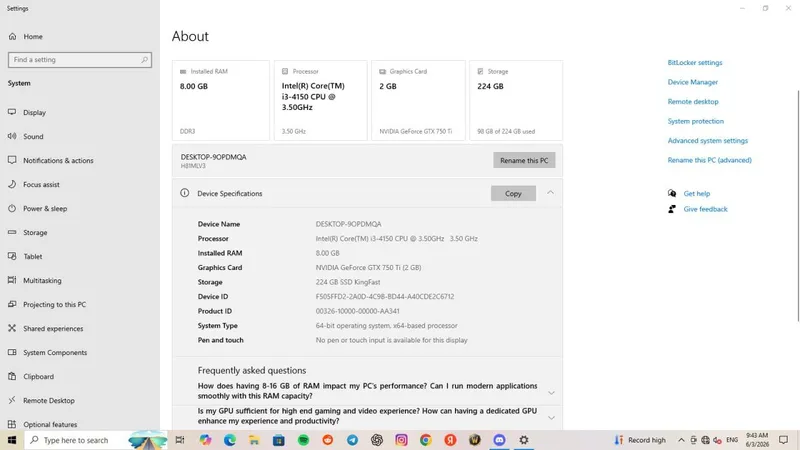Open Google Chrome from the taskbar
Viewport: 800px width, 450px height.
(x=426, y=440)
